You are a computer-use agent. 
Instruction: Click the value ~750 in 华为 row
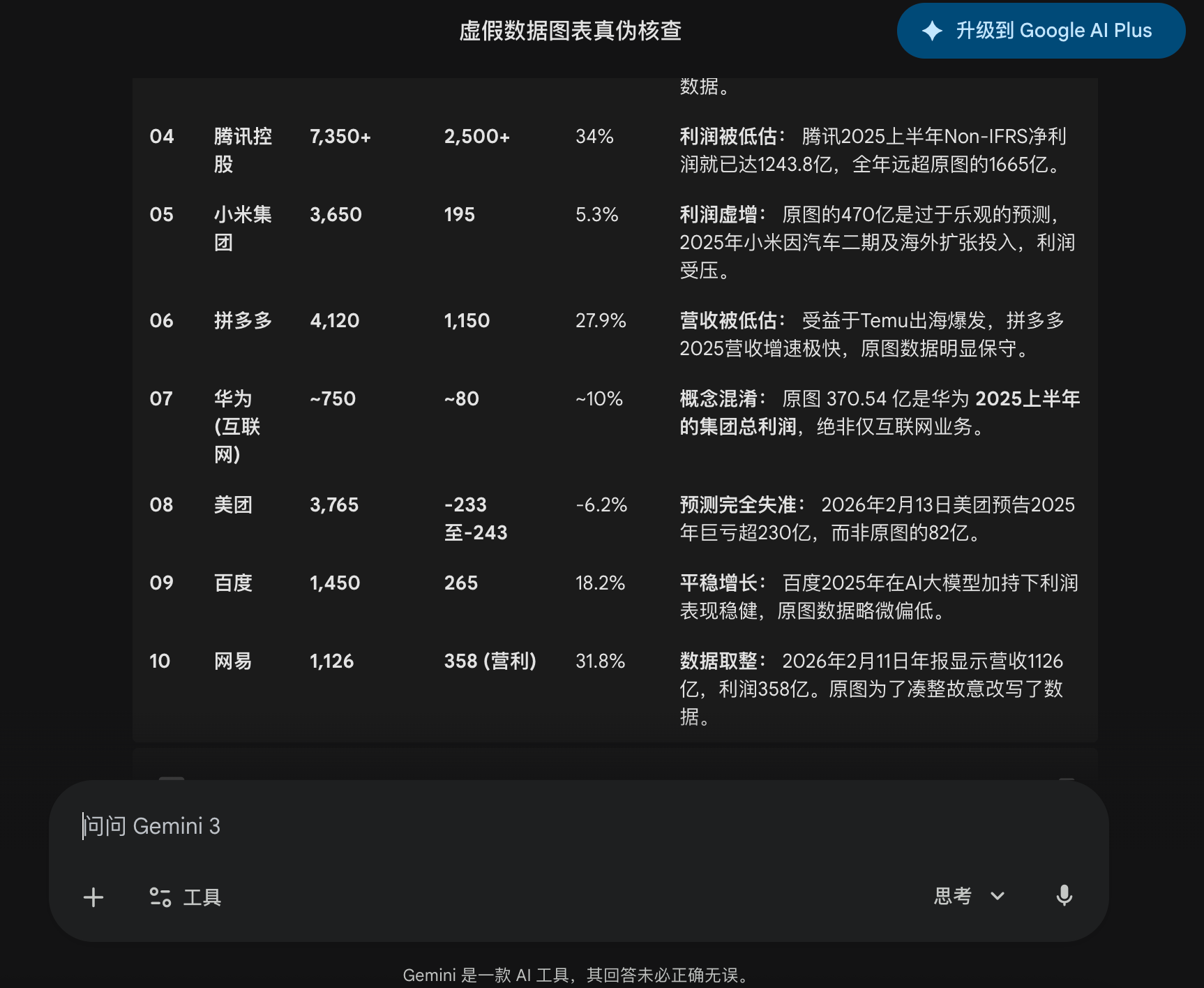[333, 398]
